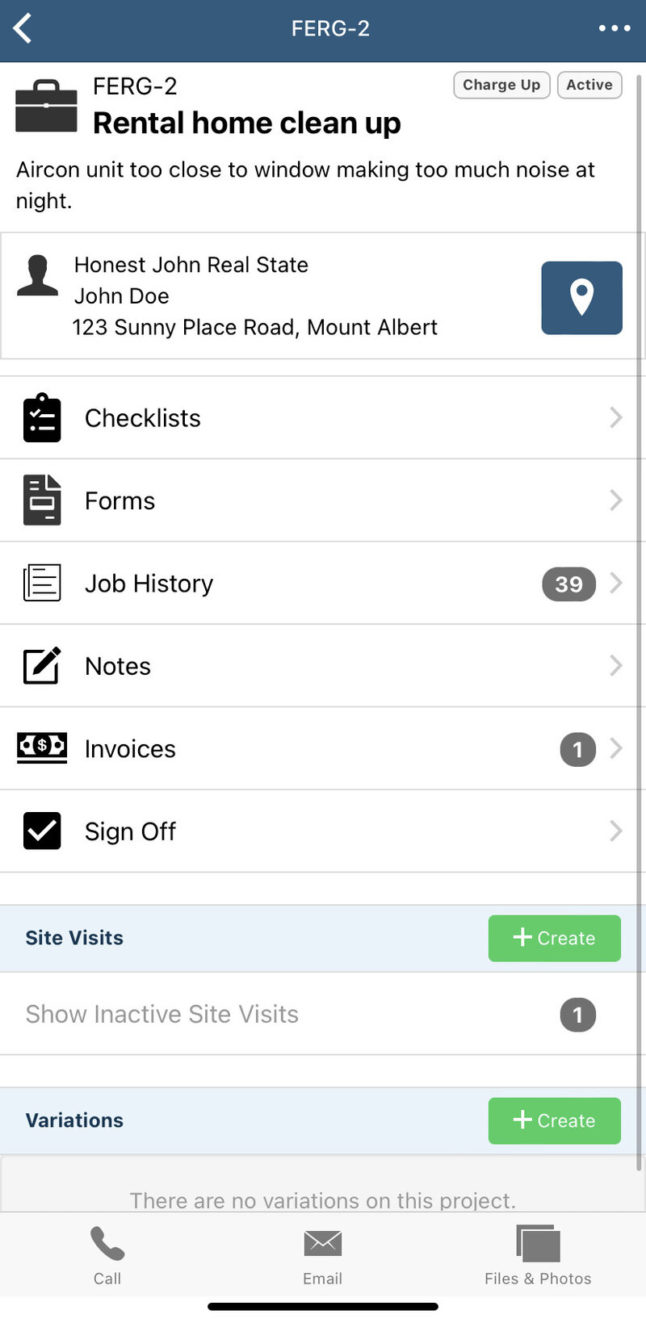
Task: Tap the Invoices money icon
Action: click(42, 748)
